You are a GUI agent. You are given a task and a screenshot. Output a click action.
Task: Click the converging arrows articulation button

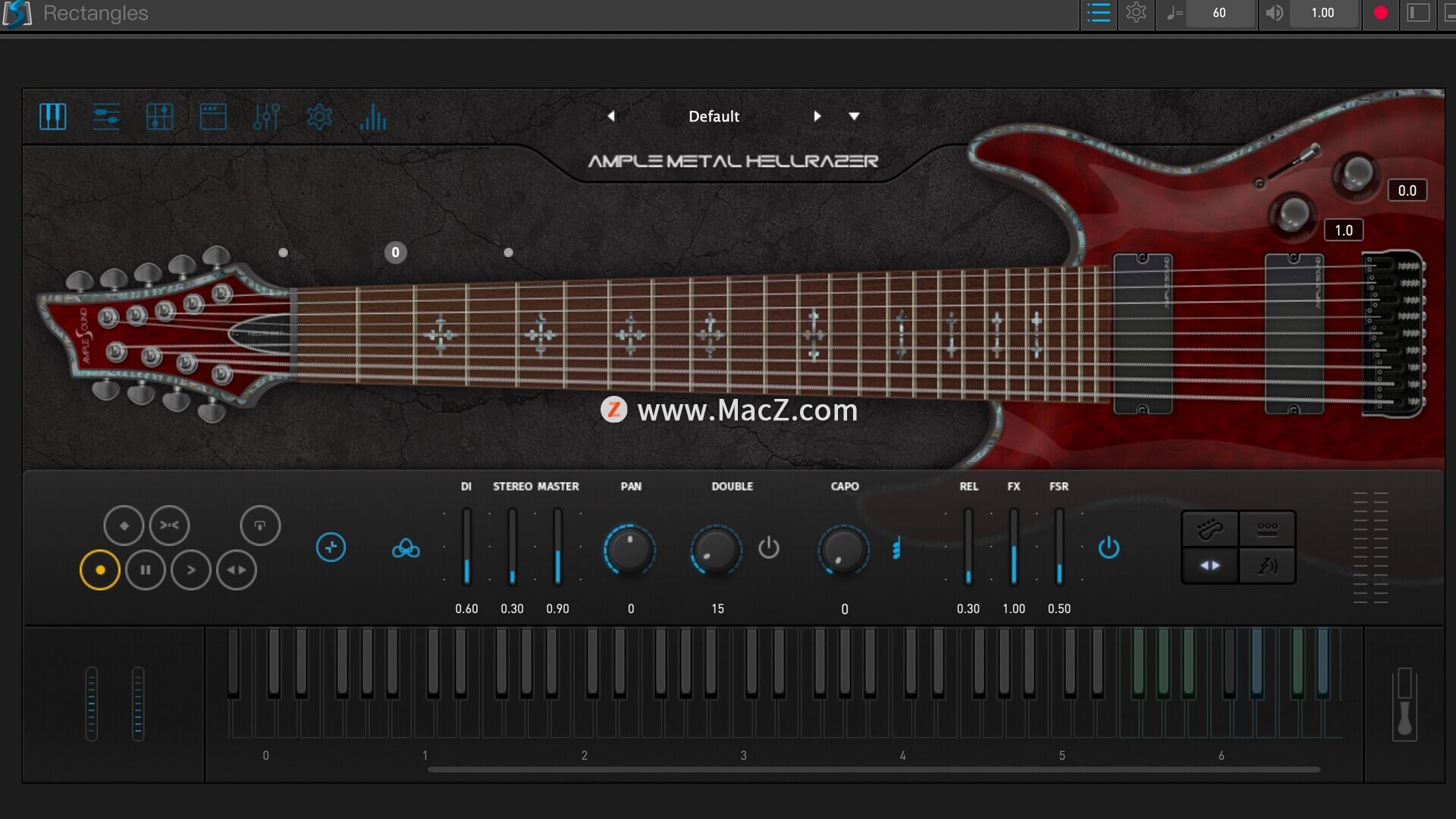tap(169, 526)
